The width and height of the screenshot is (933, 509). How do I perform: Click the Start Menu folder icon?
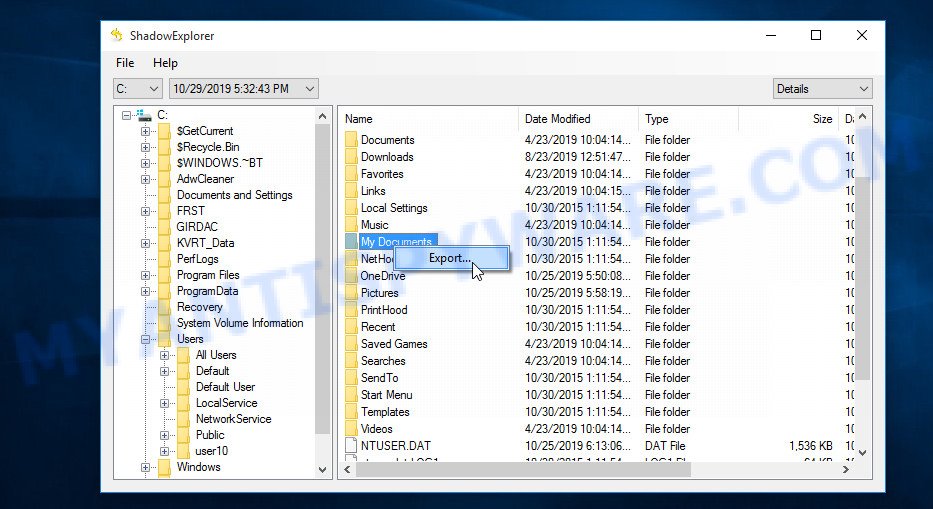point(351,395)
